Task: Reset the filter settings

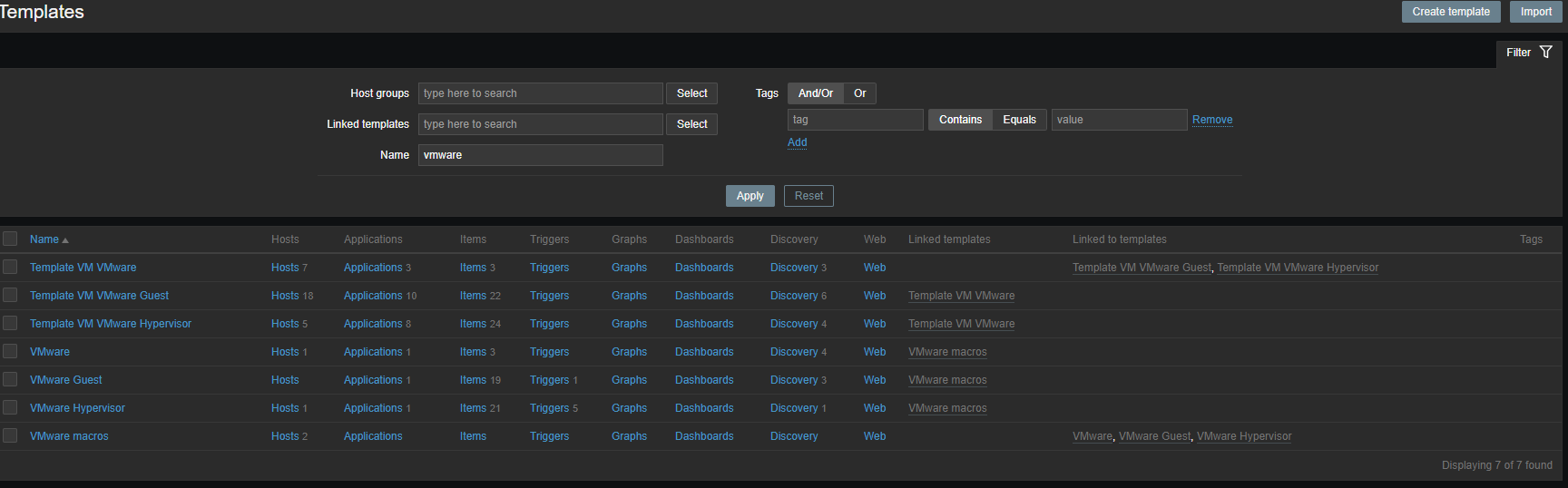Action: click(808, 196)
